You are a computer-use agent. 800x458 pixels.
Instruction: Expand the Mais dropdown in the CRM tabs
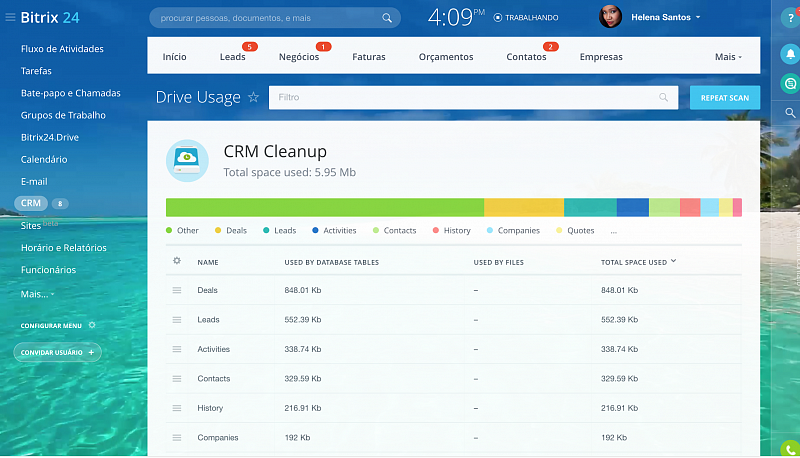728,57
